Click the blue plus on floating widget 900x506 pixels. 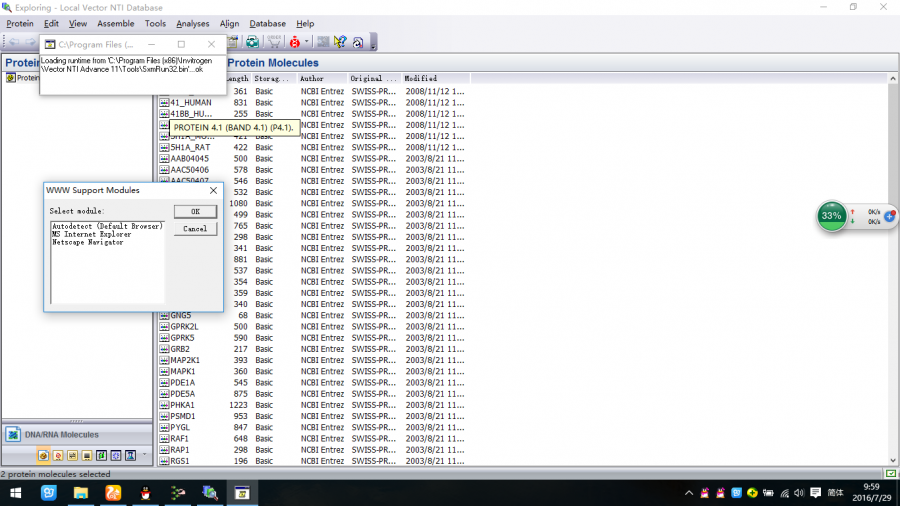[890, 216]
